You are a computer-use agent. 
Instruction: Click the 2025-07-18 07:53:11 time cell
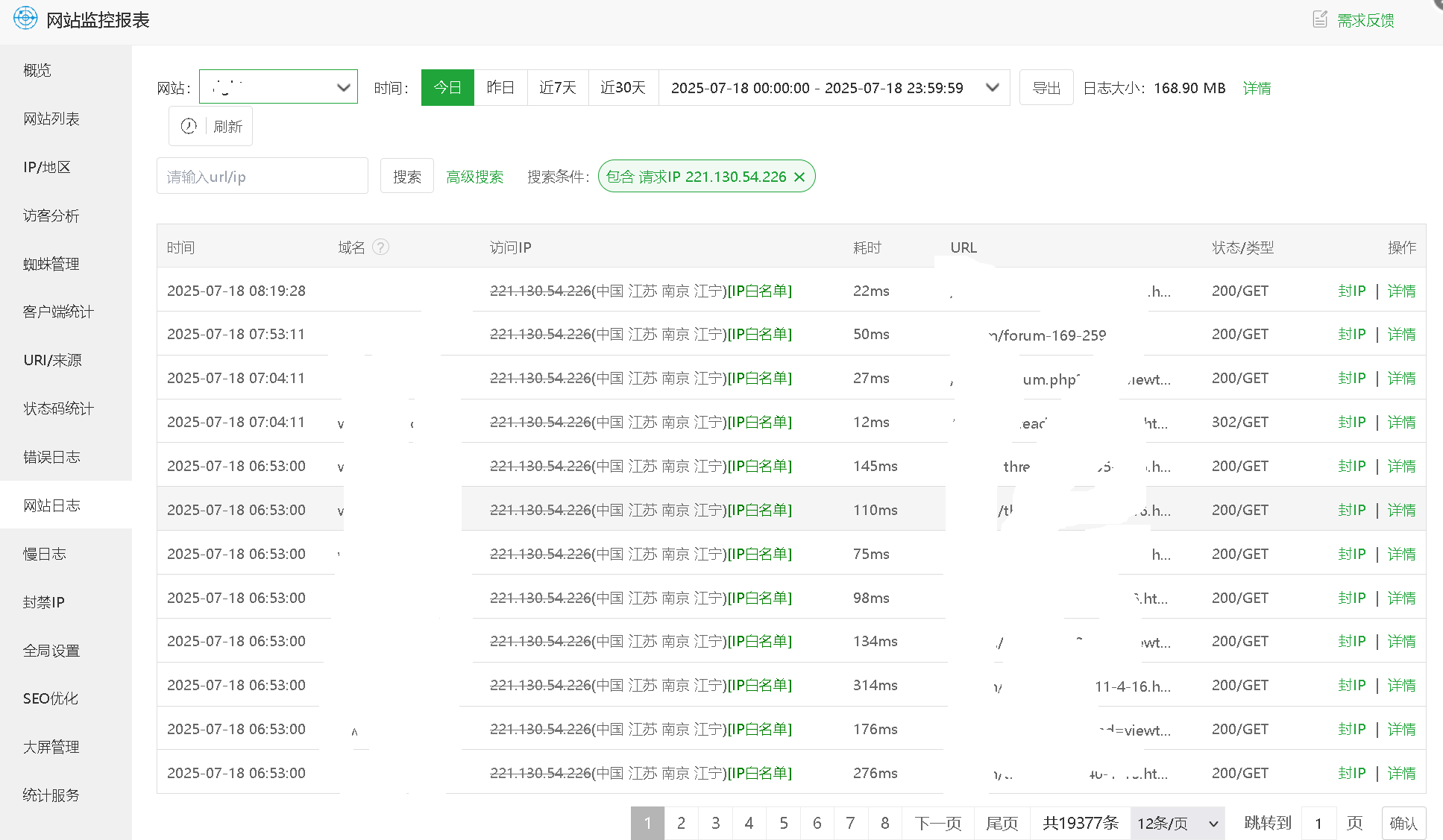pyautogui.click(x=236, y=334)
